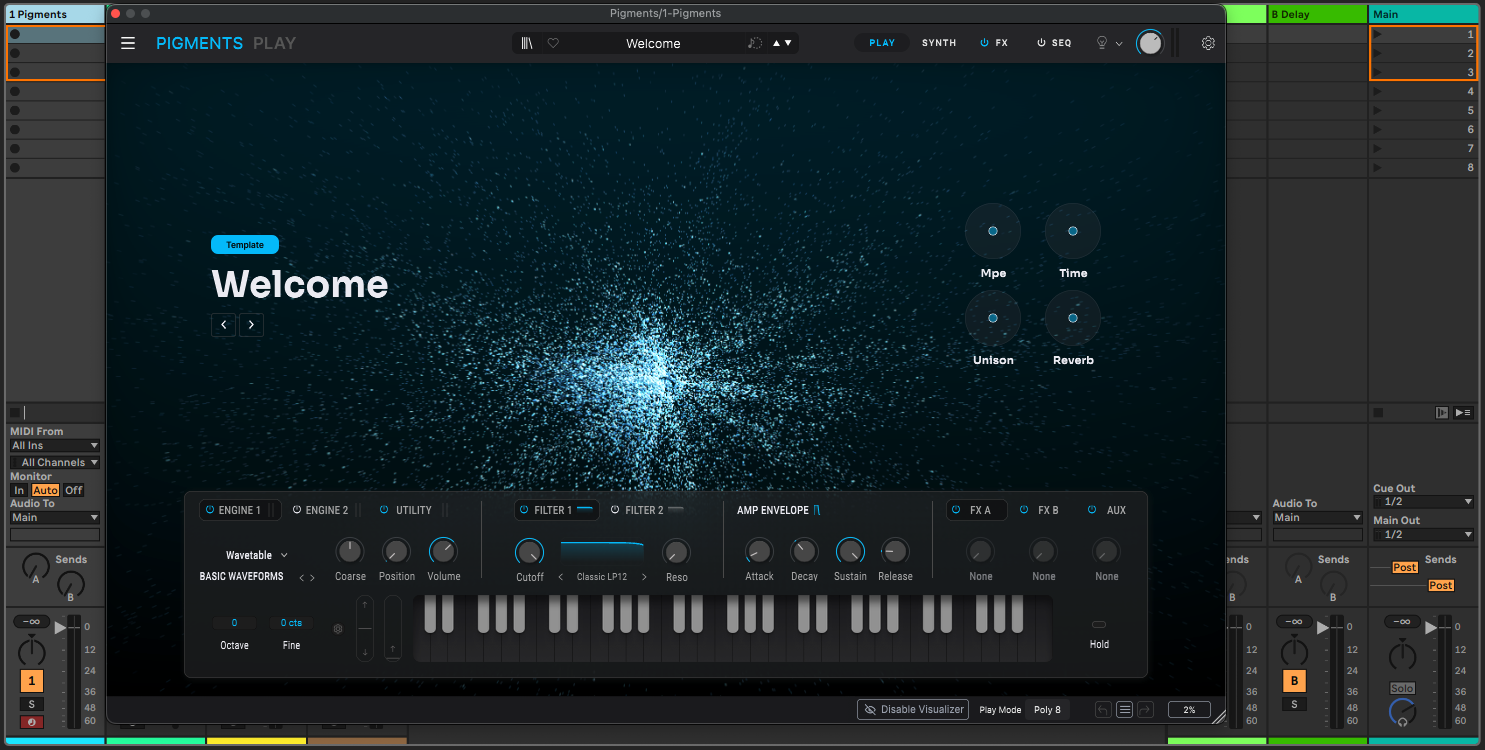The width and height of the screenshot is (1485, 750).
Task: Click track 1 arm record button in Ableton
Action: [x=31, y=722]
